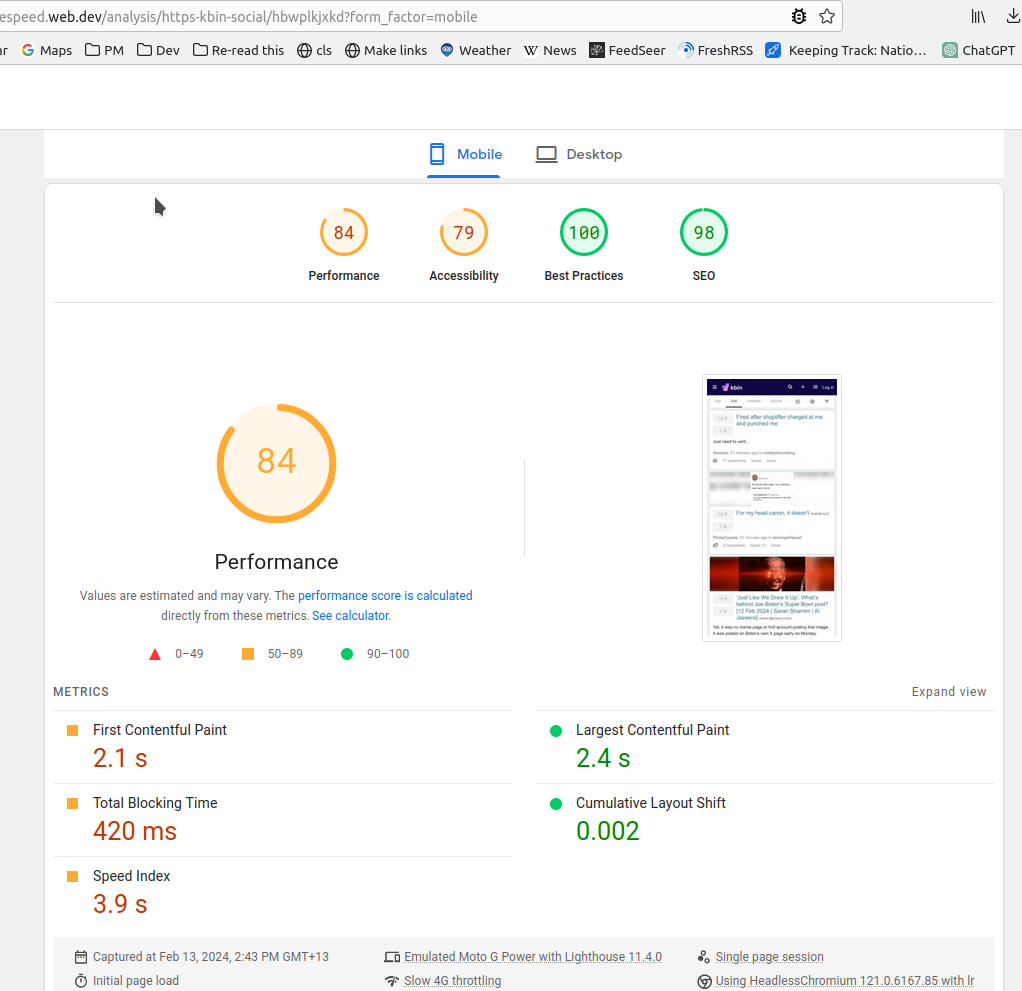Viewport: 1022px width, 991px height.
Task: Switch to the Desktop tab
Action: pyautogui.click(x=579, y=154)
